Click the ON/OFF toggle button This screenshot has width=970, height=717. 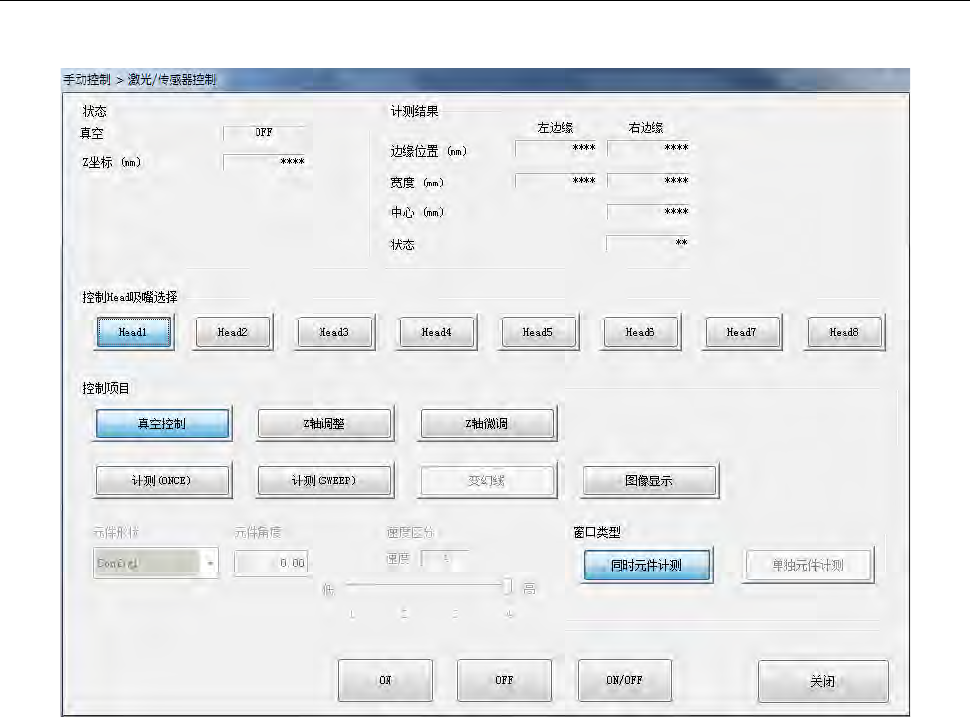click(x=624, y=680)
